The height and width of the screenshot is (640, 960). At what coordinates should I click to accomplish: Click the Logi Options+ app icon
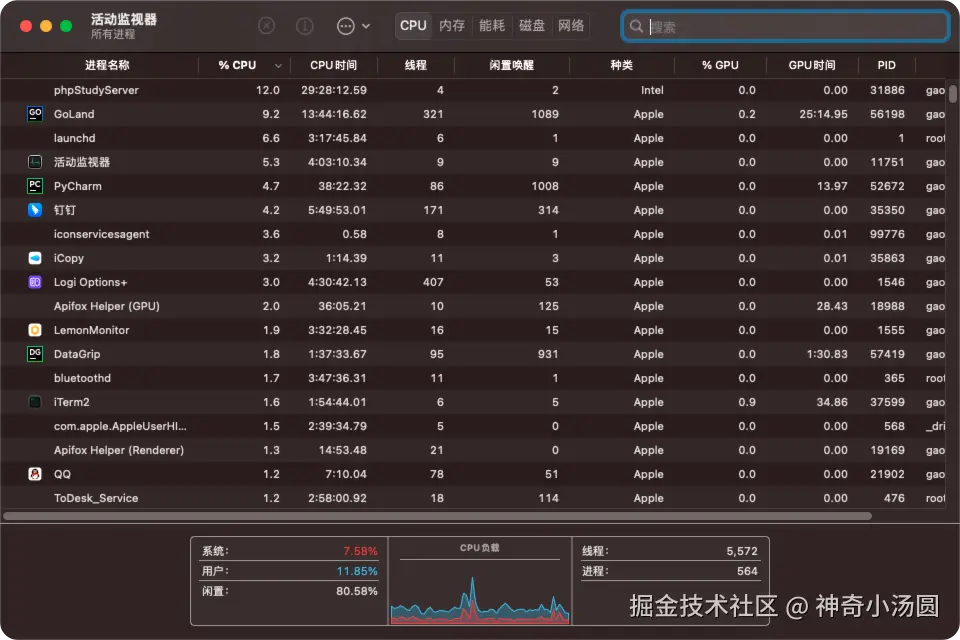[x=35, y=282]
